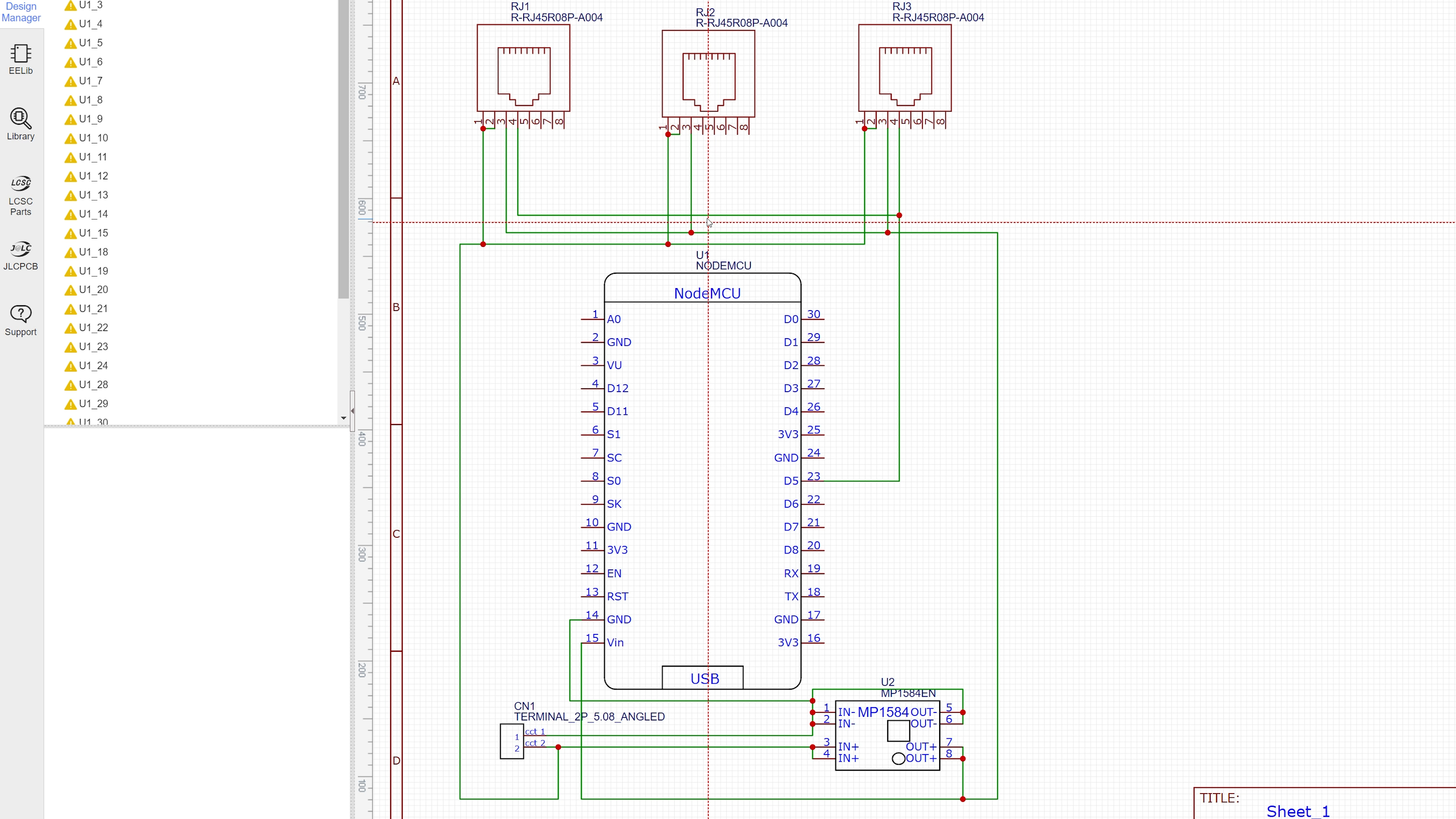Image resolution: width=1456 pixels, height=819 pixels.
Task: Select the CN1 terminal connector symbol
Action: coord(511,742)
